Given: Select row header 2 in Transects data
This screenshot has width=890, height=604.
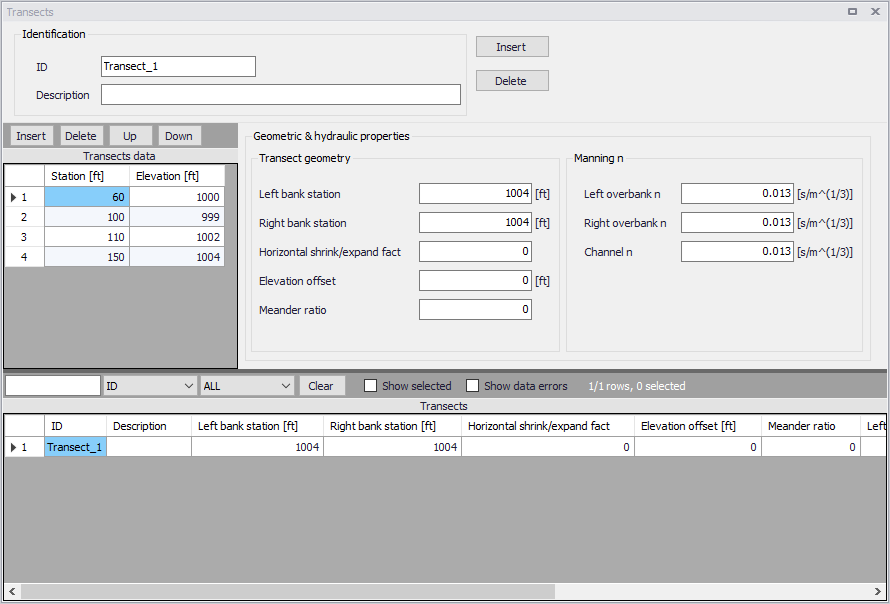Looking at the screenshot, I should pos(24,217).
